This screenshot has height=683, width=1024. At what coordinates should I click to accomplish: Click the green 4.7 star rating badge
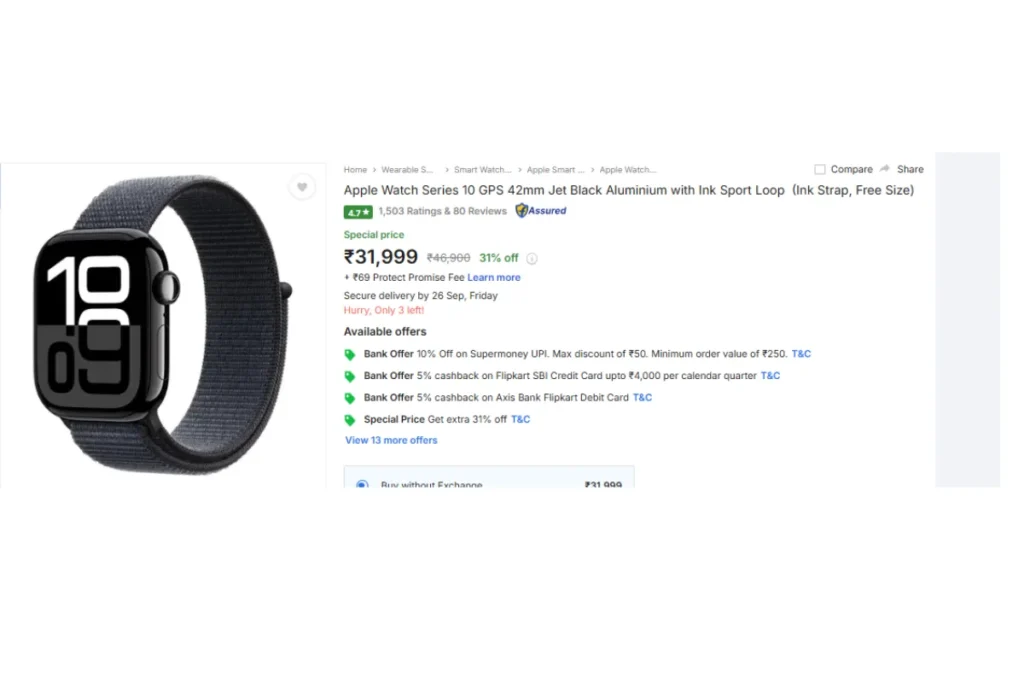pos(358,212)
